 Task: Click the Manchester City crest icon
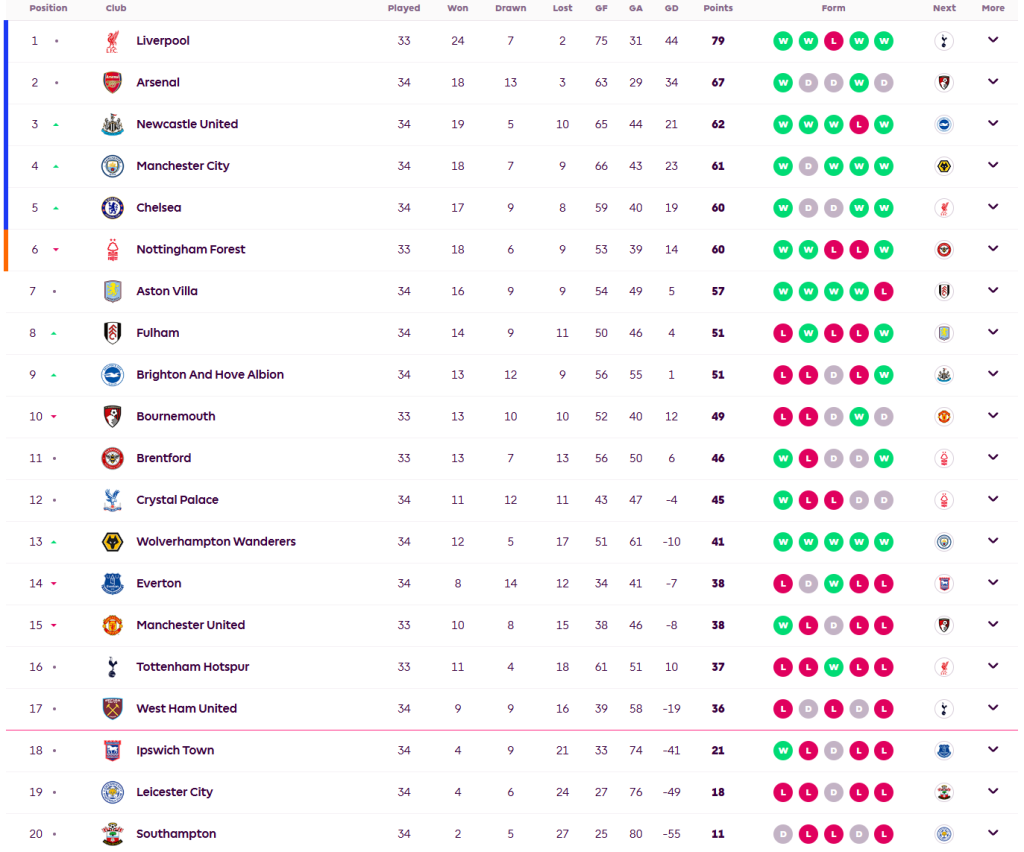pos(112,166)
